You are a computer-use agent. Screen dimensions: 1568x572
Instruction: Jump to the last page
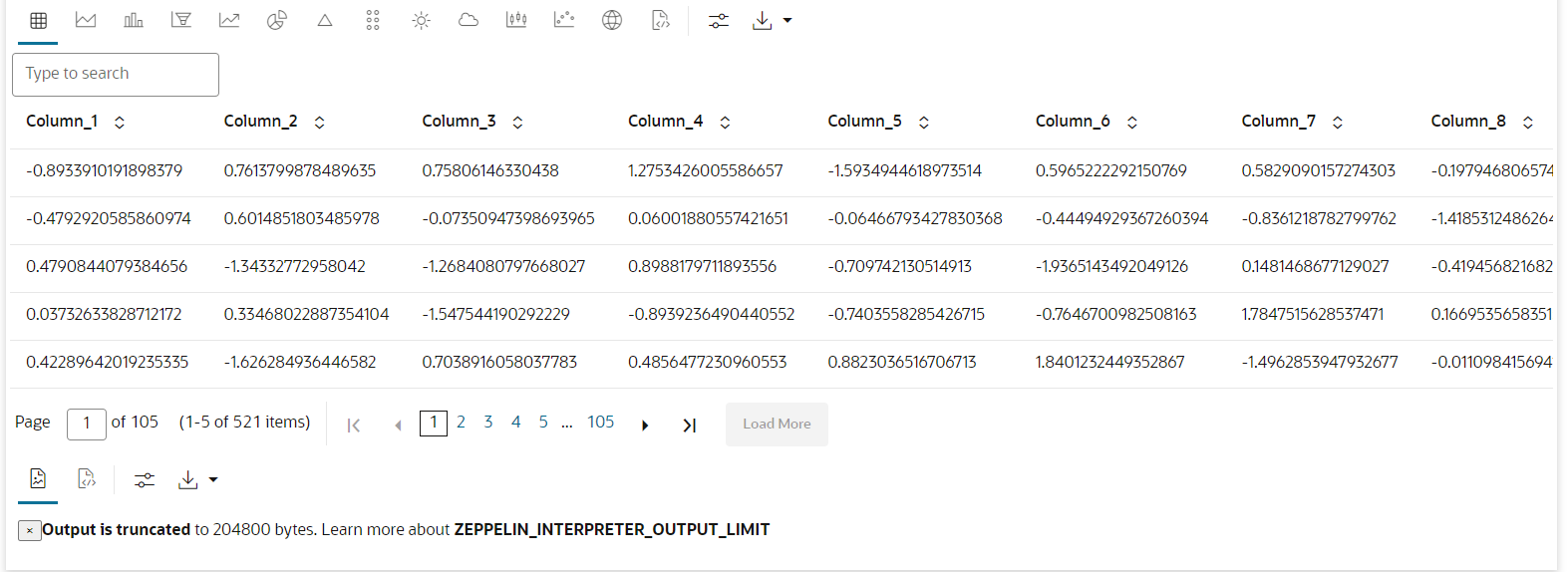tap(689, 426)
